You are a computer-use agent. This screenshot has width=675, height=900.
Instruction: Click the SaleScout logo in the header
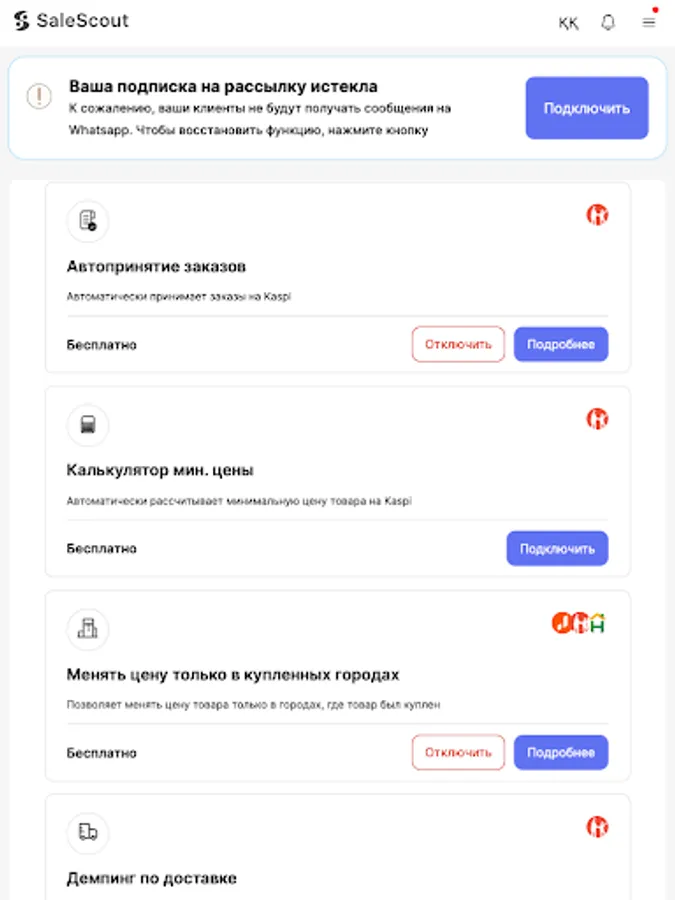[70, 20]
